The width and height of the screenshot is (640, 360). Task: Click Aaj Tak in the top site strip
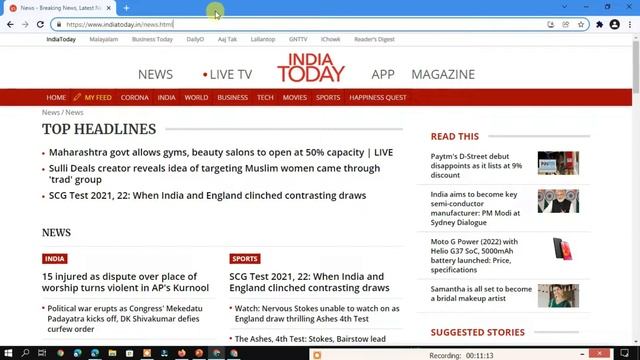(227, 39)
